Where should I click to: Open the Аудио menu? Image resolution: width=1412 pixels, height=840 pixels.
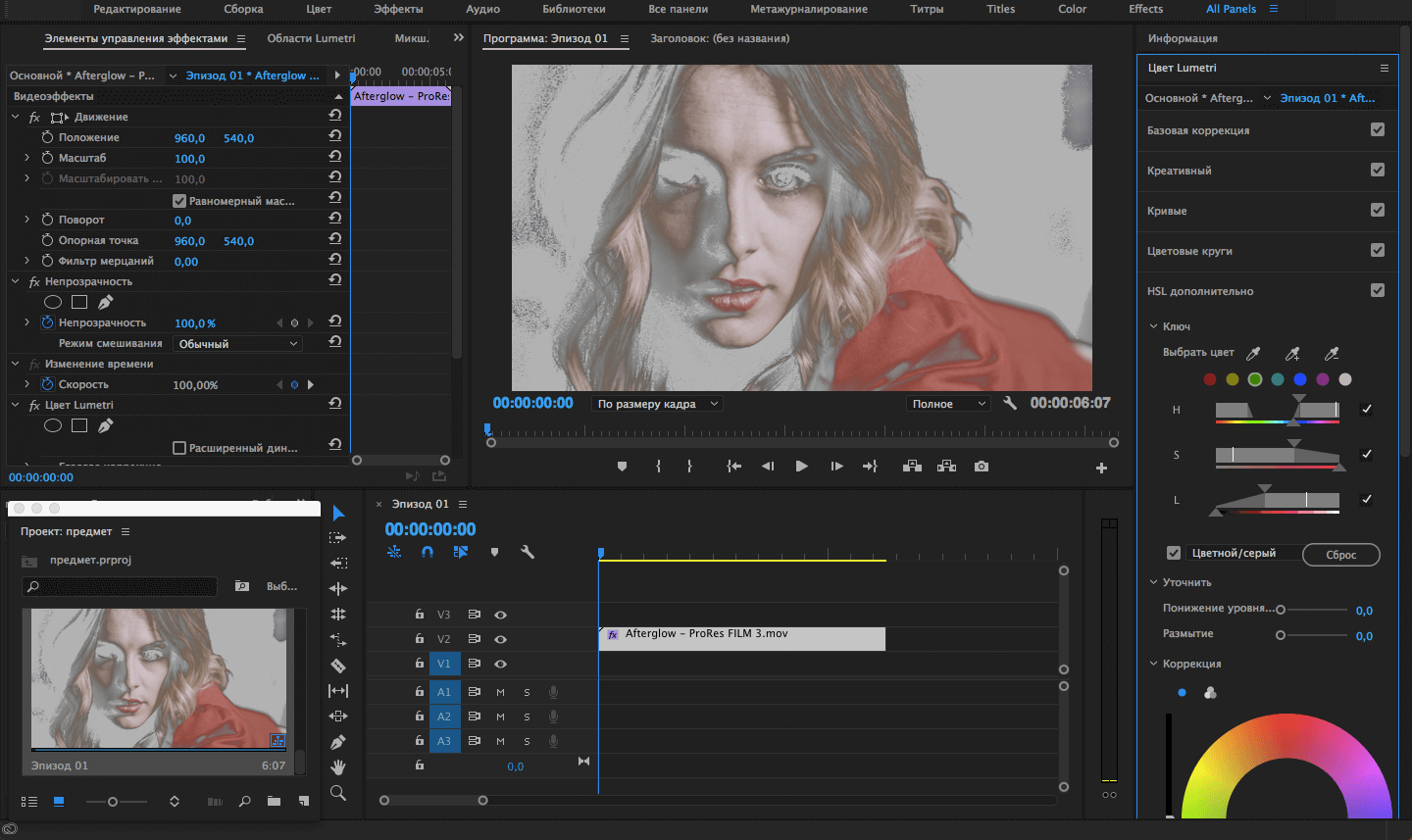click(482, 8)
